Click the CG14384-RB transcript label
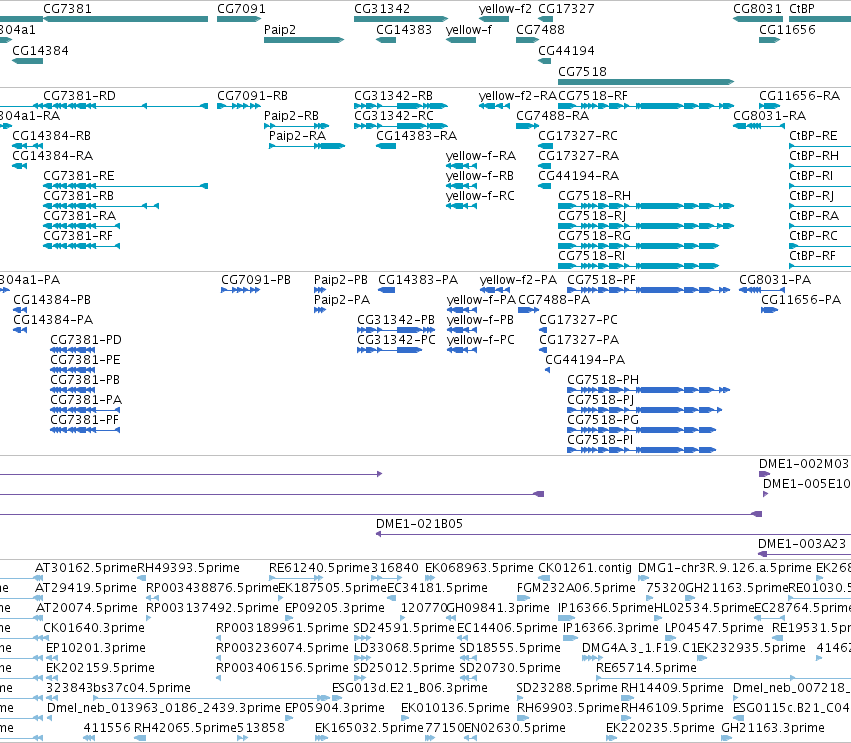Image resolution: width=851 pixels, height=743 pixels. click(51, 136)
